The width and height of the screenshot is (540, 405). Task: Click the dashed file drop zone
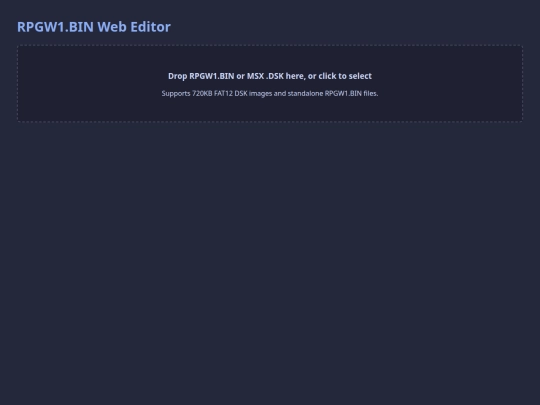point(270,83)
